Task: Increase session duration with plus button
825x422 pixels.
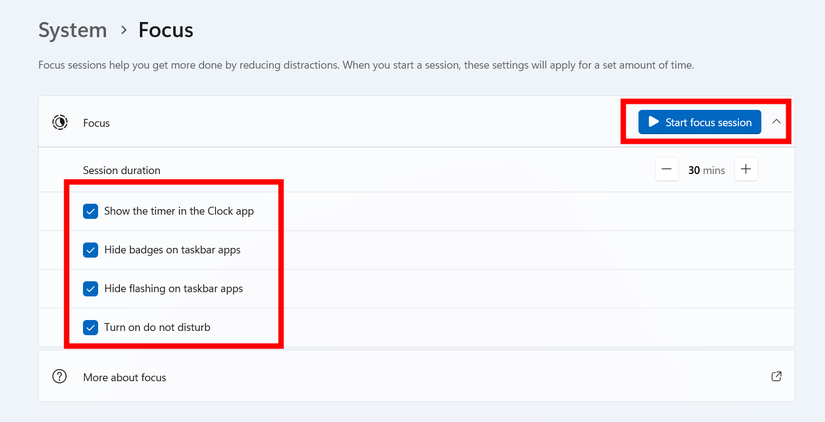Action: [746, 169]
